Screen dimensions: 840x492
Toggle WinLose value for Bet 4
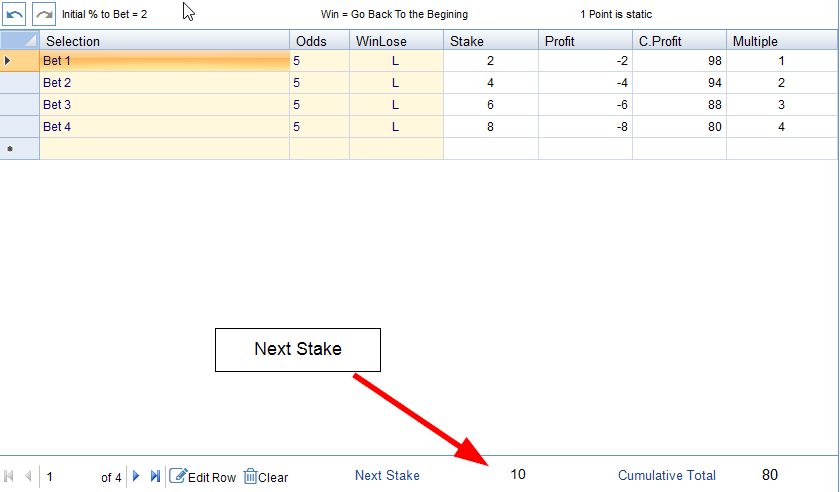396,127
